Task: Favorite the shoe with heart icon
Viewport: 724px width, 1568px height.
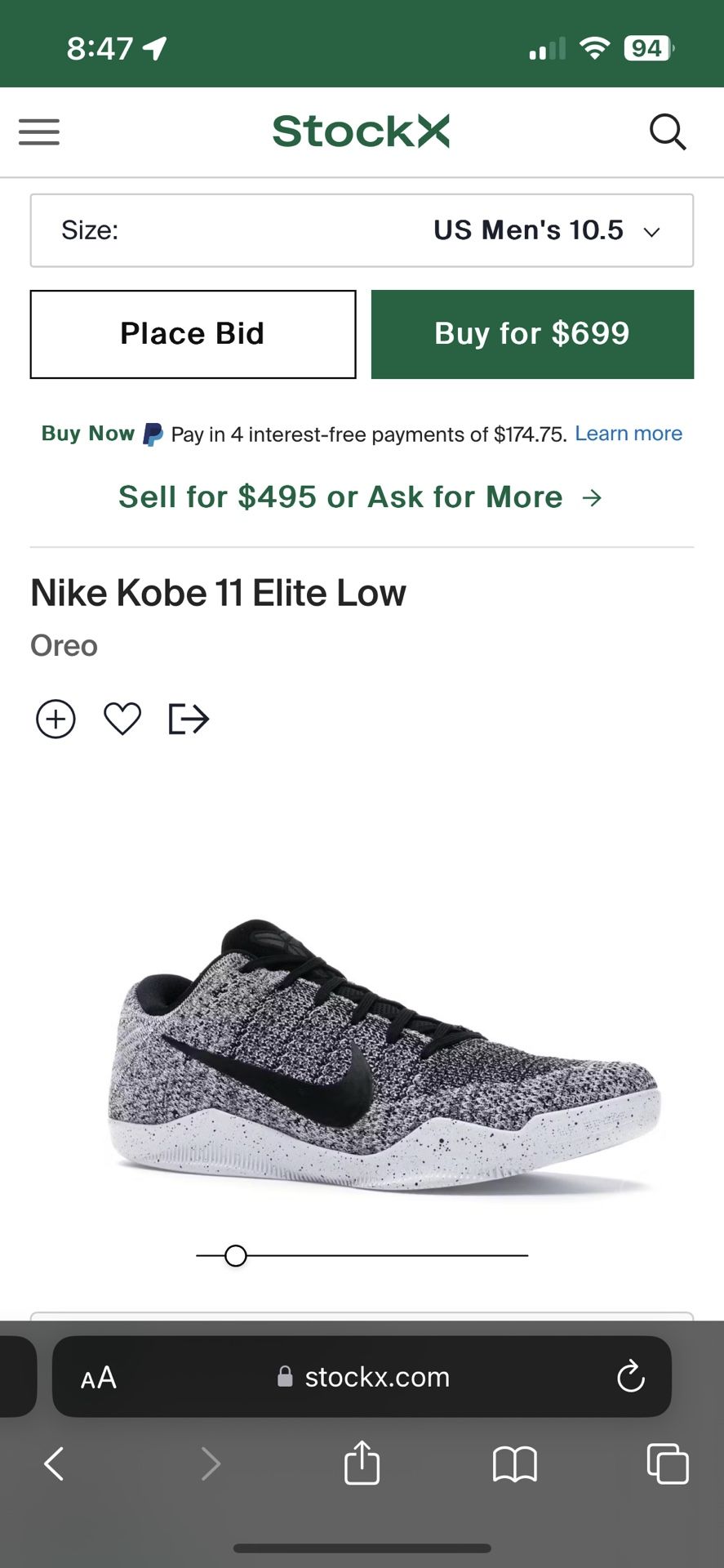Action: [x=122, y=719]
